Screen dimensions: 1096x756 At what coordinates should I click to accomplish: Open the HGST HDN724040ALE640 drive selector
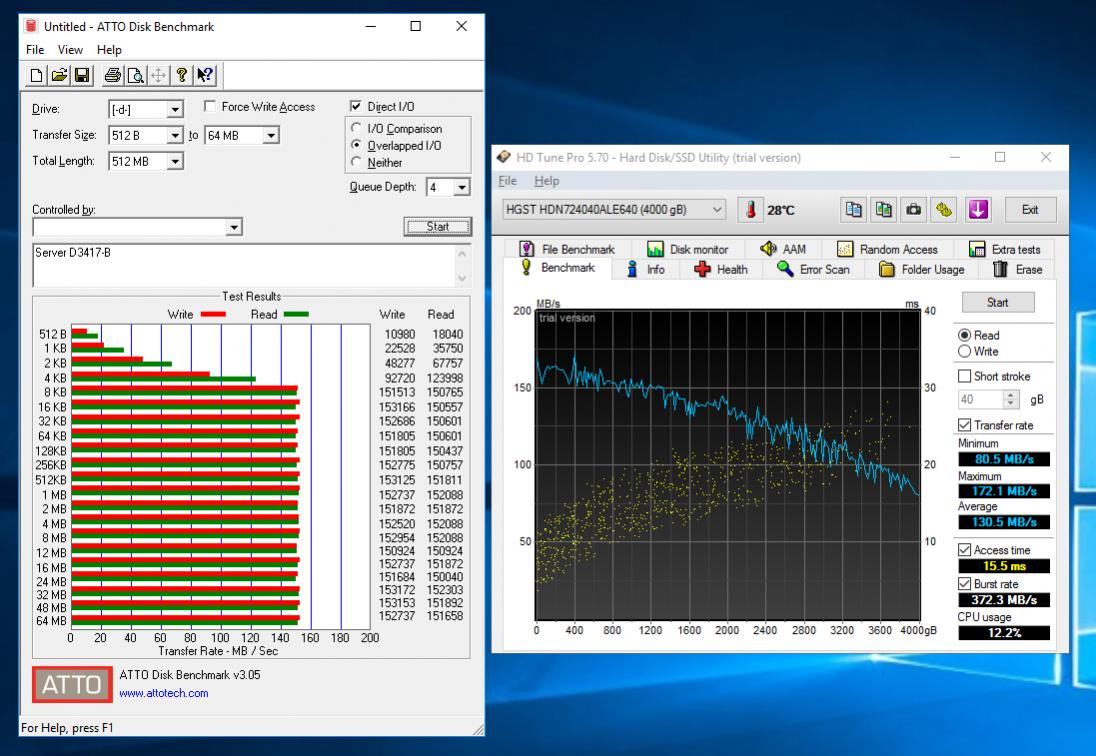(x=614, y=210)
